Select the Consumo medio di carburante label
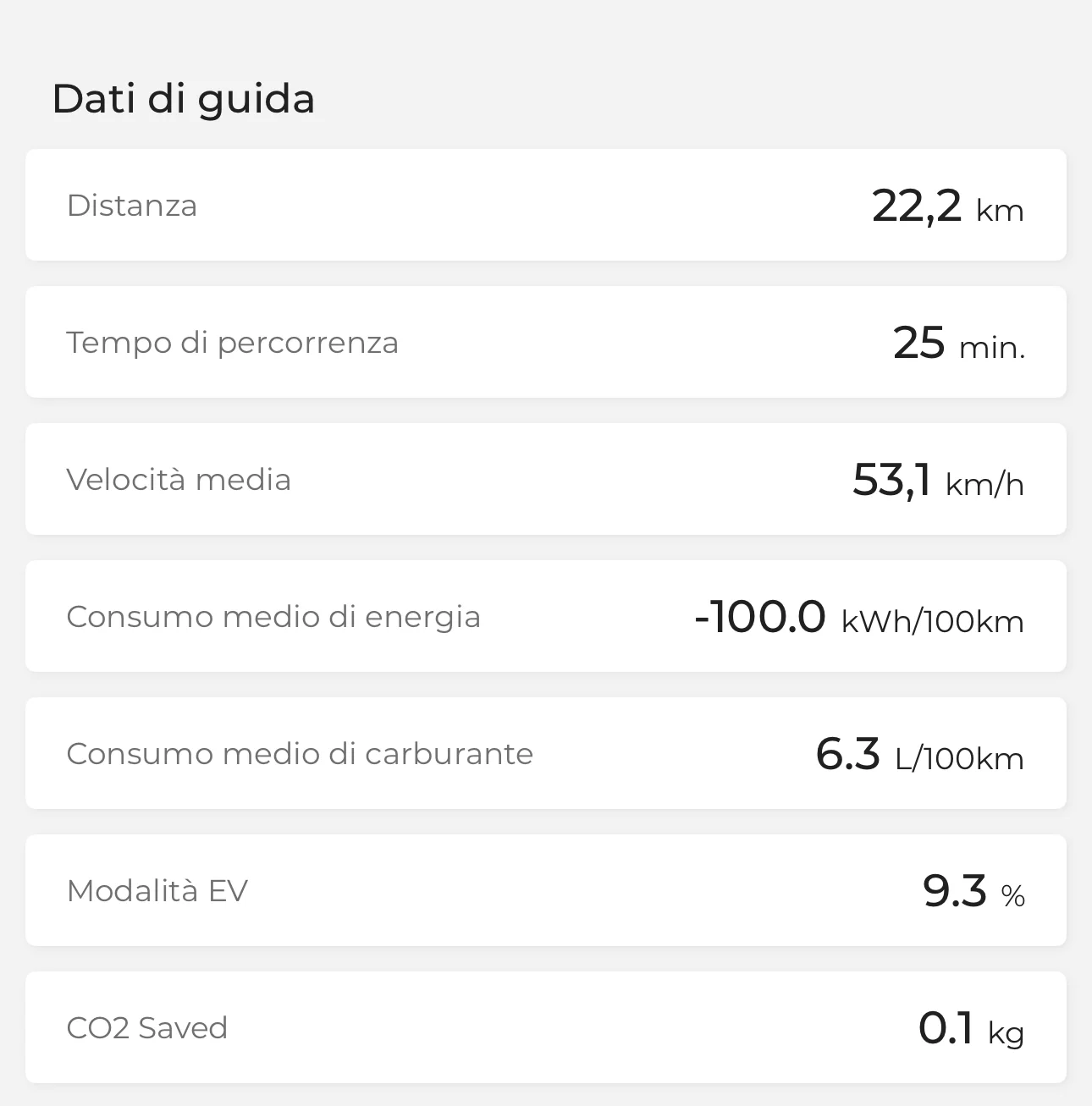This screenshot has height=1106, width=1092. [x=300, y=754]
